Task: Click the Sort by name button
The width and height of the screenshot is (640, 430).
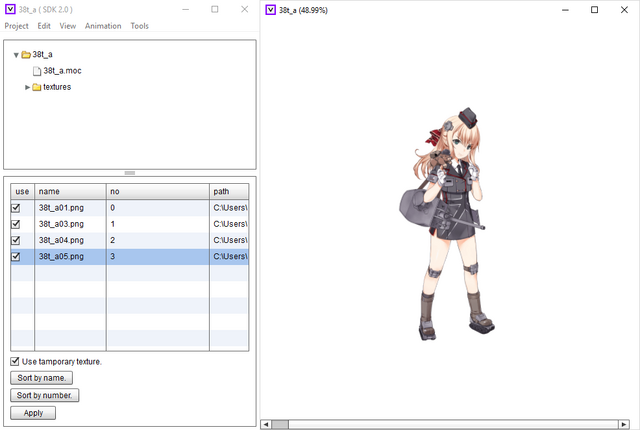Action: click(41, 378)
